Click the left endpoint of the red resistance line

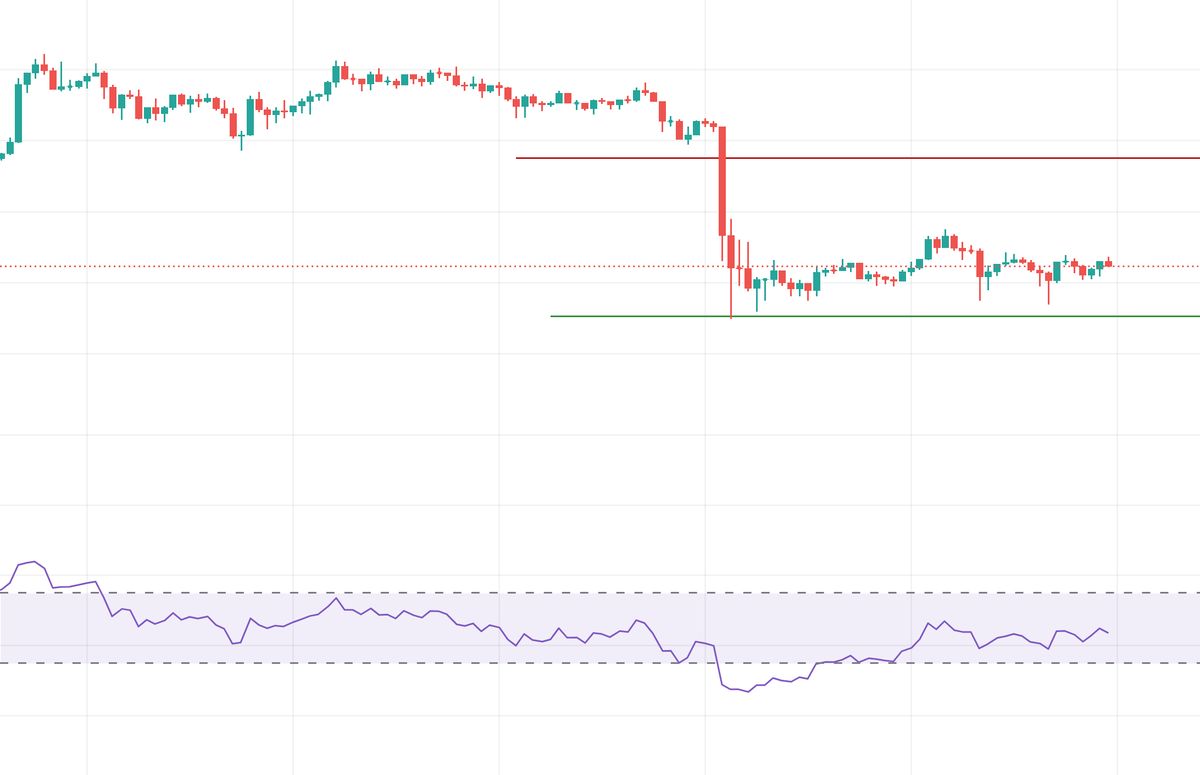tap(517, 158)
